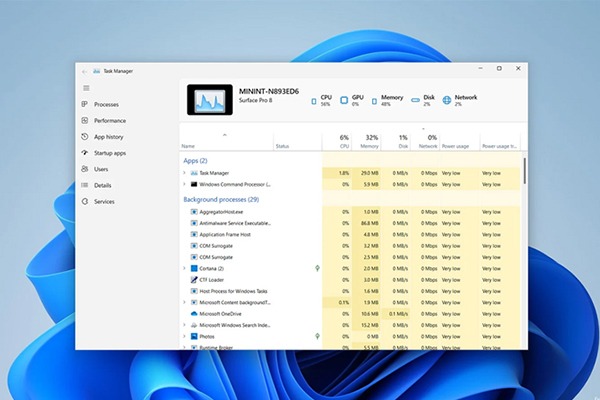The image size is (600, 400).
Task: Click the Memory indicator icon in header
Action: [x=374, y=101]
